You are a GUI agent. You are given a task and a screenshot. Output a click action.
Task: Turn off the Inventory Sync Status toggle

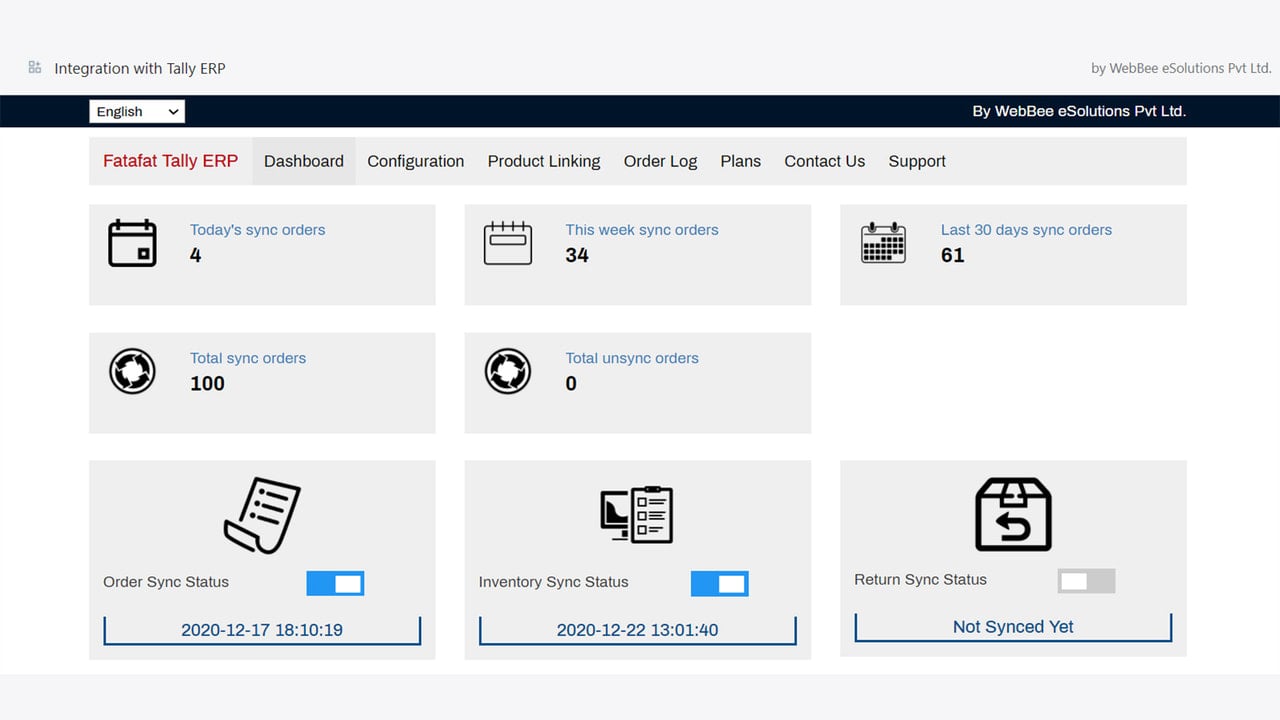pyautogui.click(x=720, y=584)
